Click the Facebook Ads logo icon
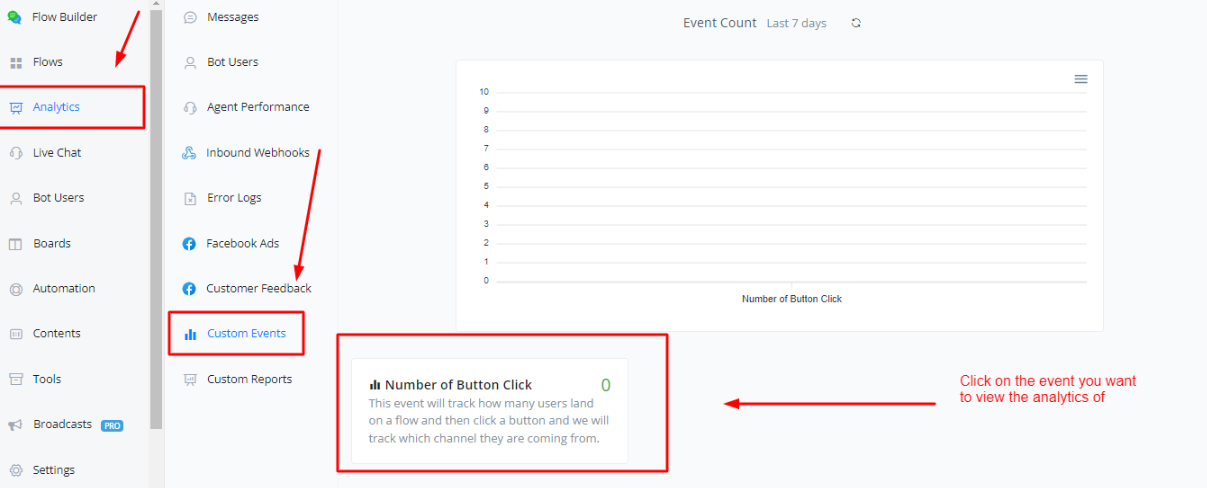The width and height of the screenshot is (1207, 488). 189,244
